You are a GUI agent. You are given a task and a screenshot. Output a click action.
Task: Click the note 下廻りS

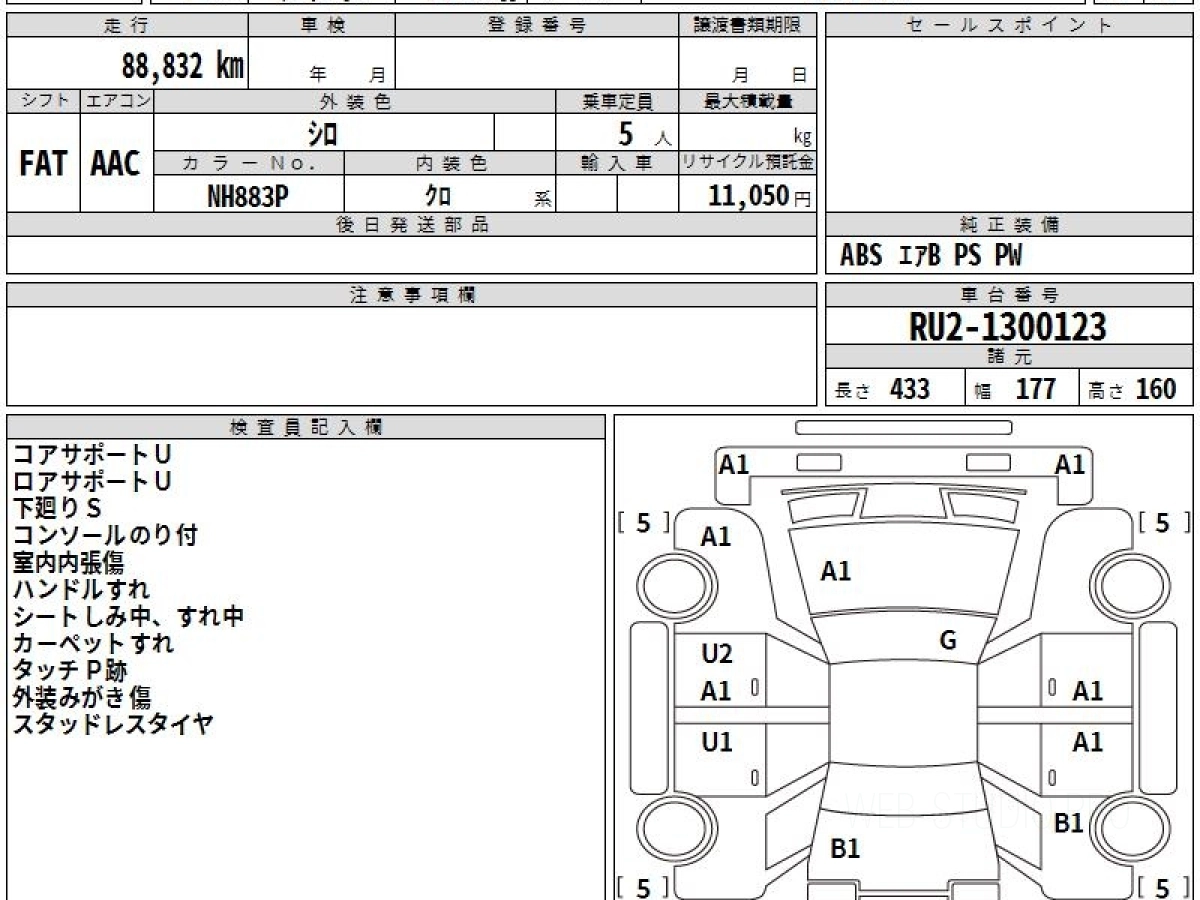tap(57, 509)
